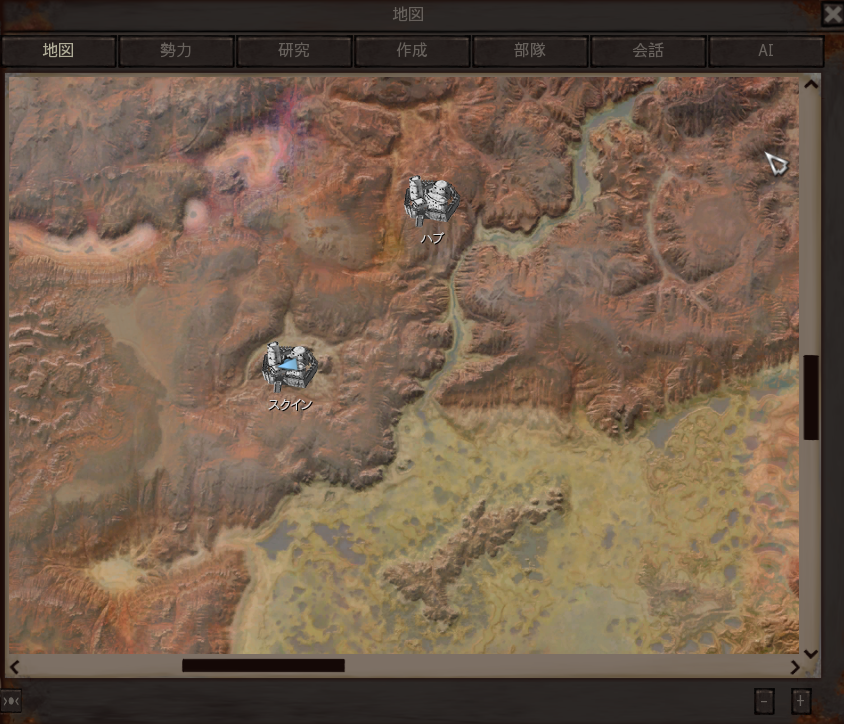
Task: Click the map scroll down arrow
Action: pos(811,653)
